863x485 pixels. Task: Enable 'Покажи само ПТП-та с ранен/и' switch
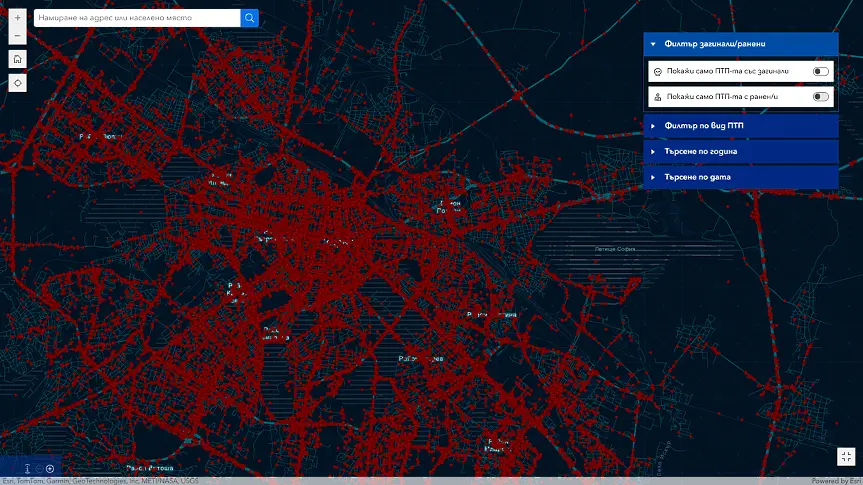point(820,97)
